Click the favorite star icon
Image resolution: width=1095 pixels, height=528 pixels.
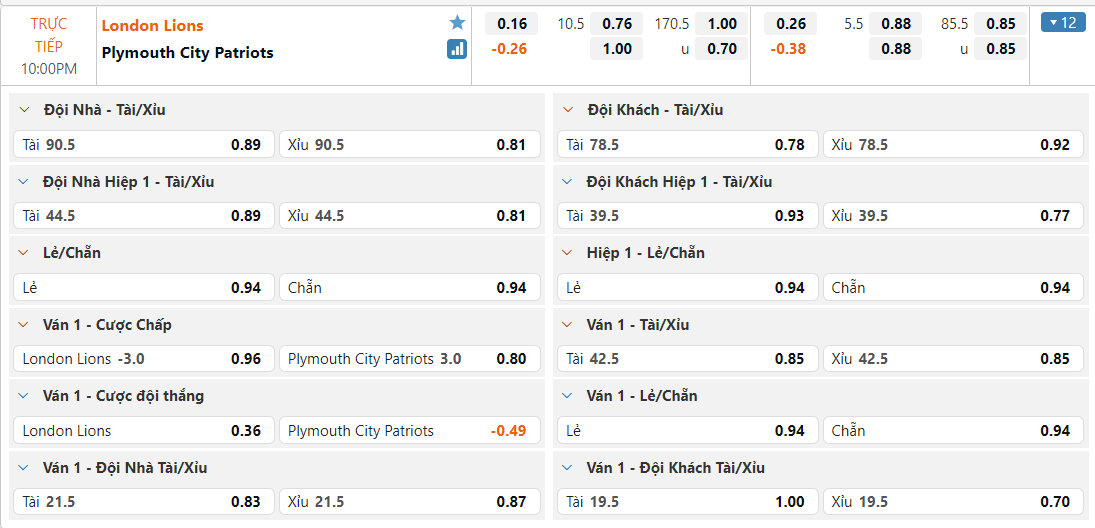coord(457,23)
